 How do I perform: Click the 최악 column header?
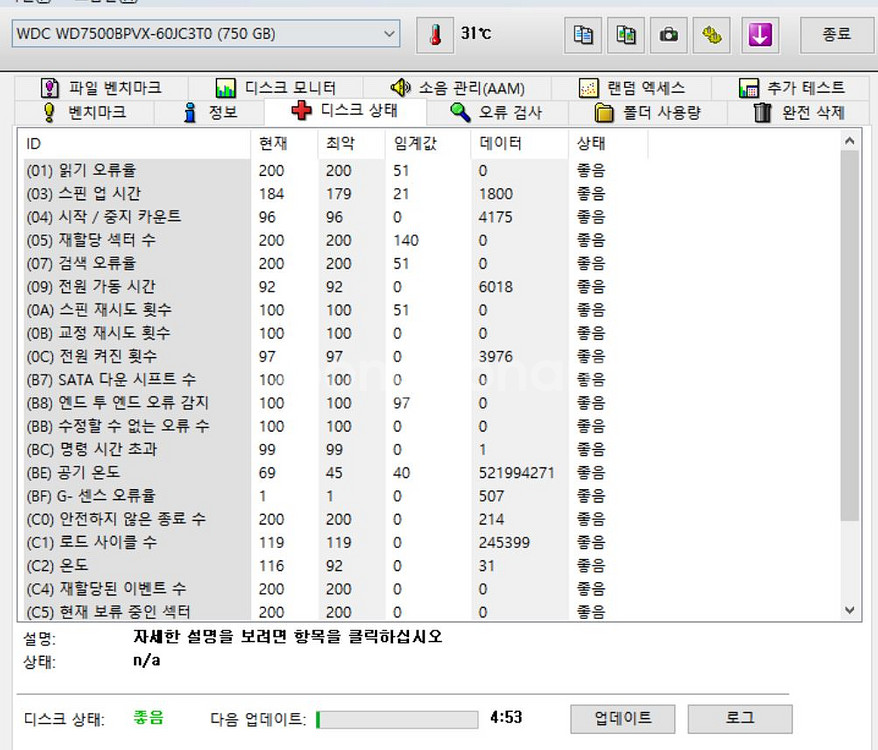tap(352, 144)
